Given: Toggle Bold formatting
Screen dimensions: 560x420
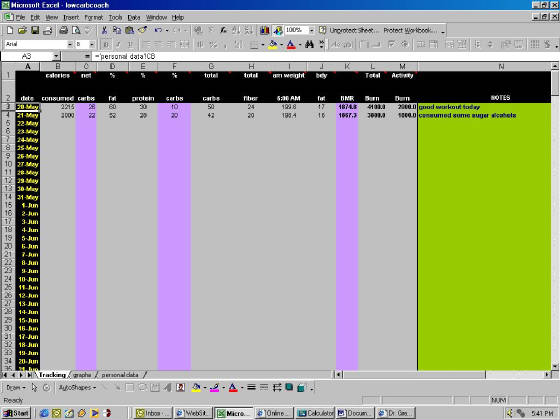Looking at the screenshot, I should pyautogui.click(x=106, y=44).
